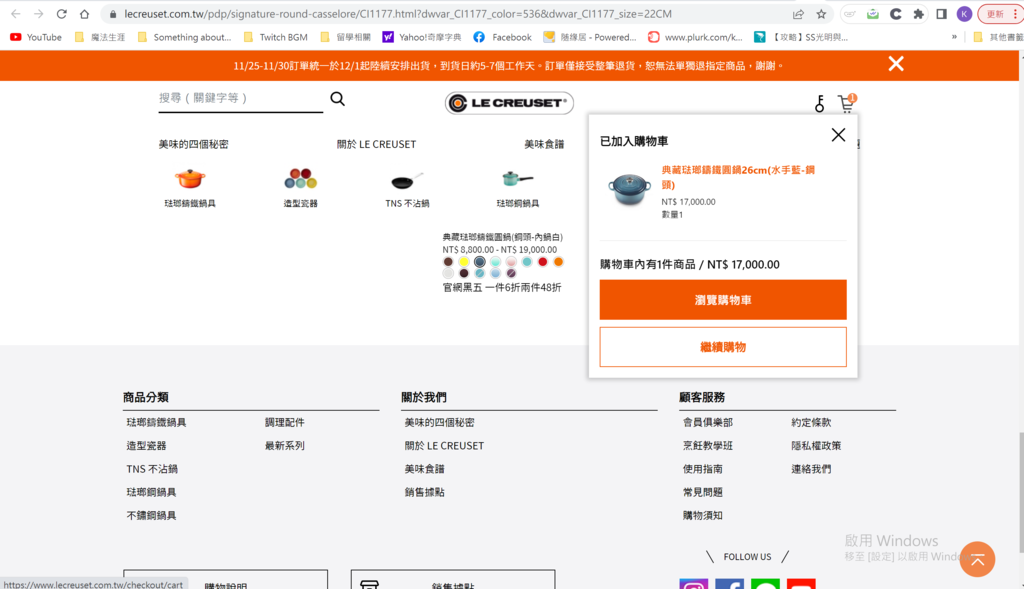Open the 美味的四個秘密 navigation menu
This screenshot has height=589, width=1024.
[x=193, y=144]
